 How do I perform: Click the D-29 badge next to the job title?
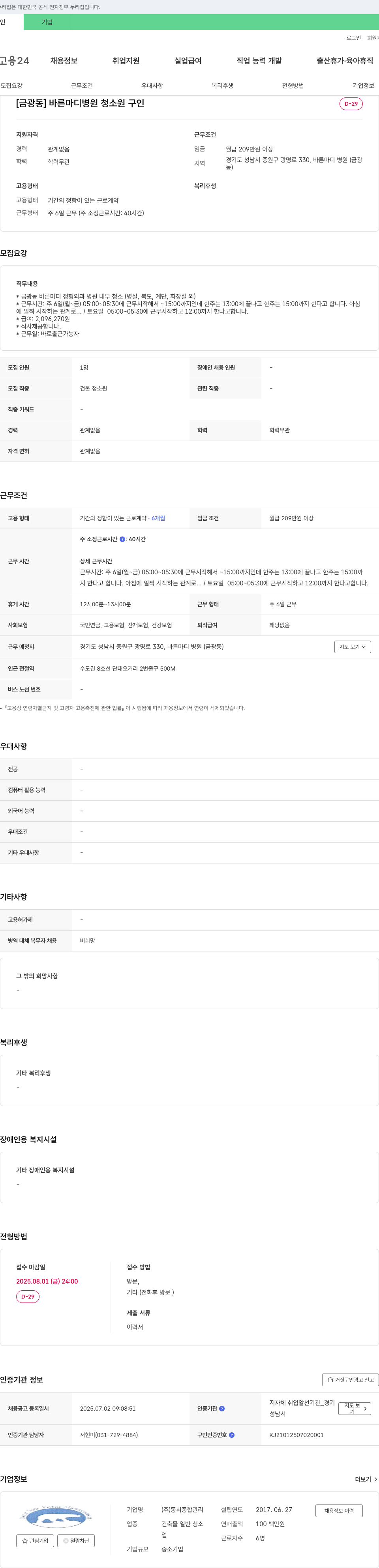(x=351, y=103)
